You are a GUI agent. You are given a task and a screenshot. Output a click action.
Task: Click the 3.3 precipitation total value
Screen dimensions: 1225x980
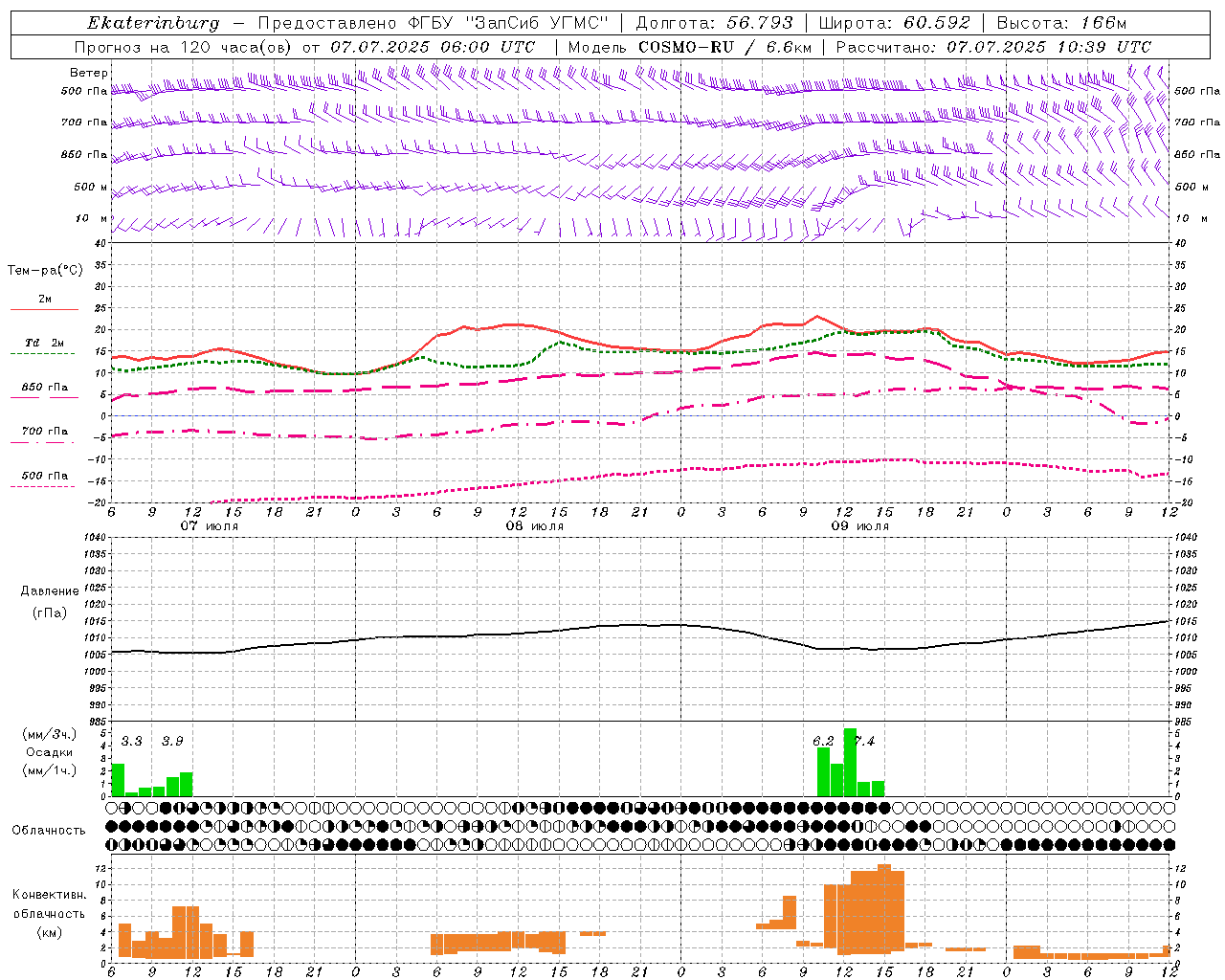click(x=132, y=742)
